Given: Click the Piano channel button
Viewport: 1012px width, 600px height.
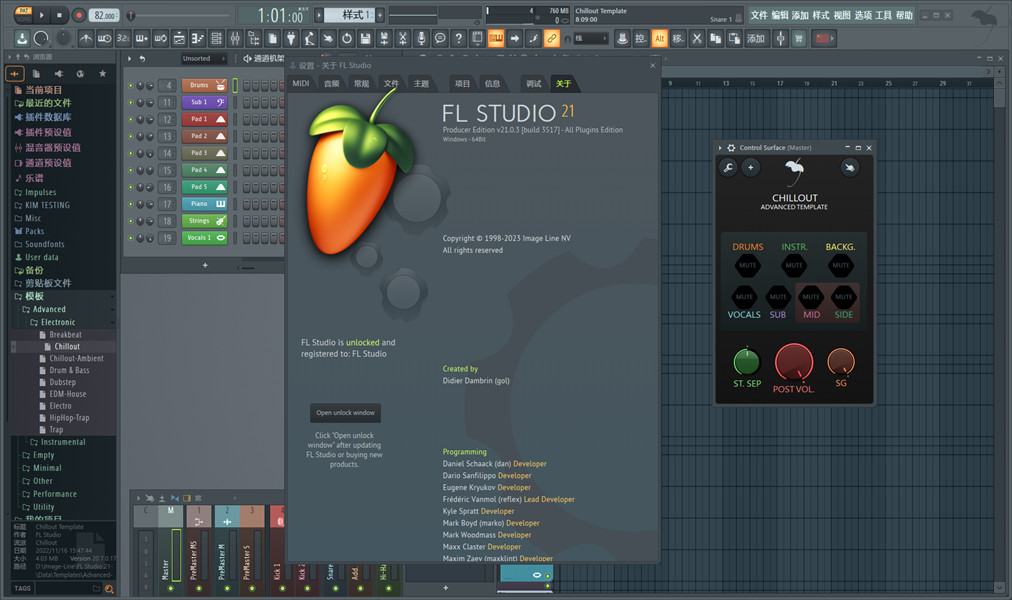Looking at the screenshot, I should coord(204,204).
